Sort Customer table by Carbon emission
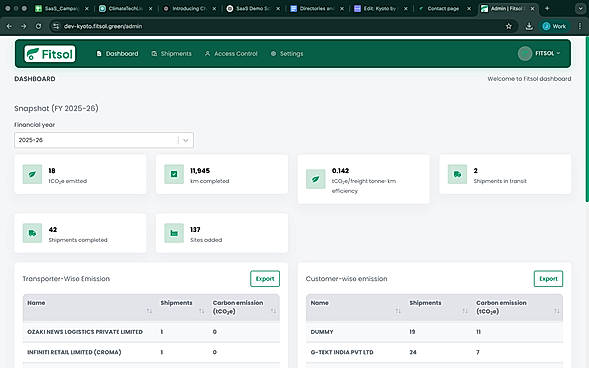589x368 pixels. [557, 311]
